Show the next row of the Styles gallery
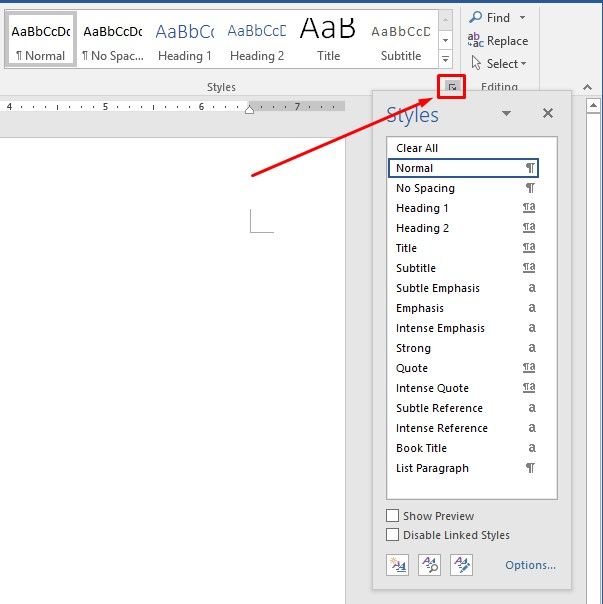This screenshot has height=604, width=603. pos(445,40)
